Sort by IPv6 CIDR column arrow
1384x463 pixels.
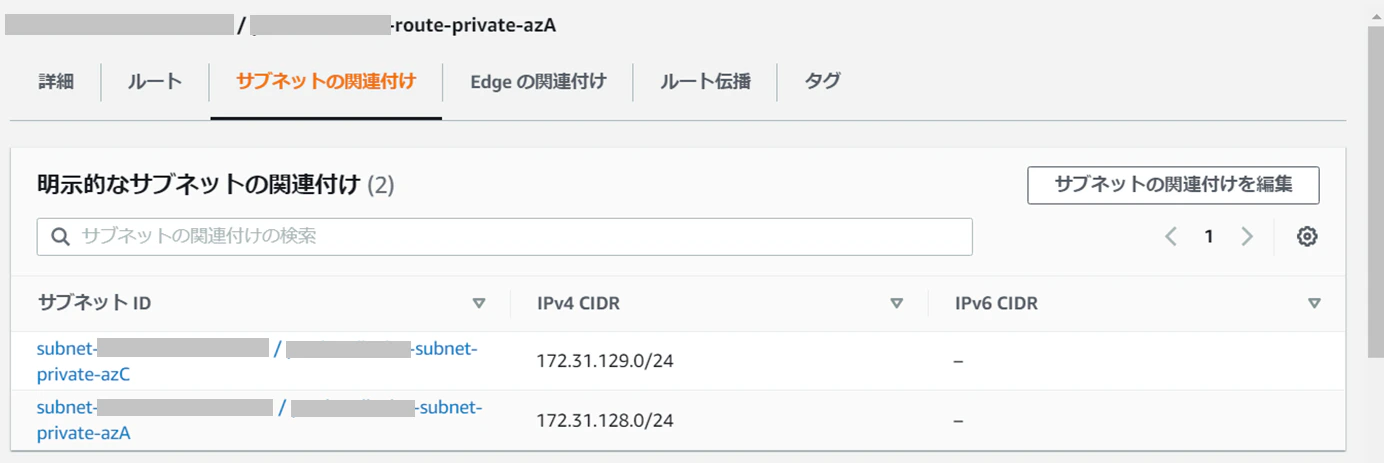[1314, 303]
